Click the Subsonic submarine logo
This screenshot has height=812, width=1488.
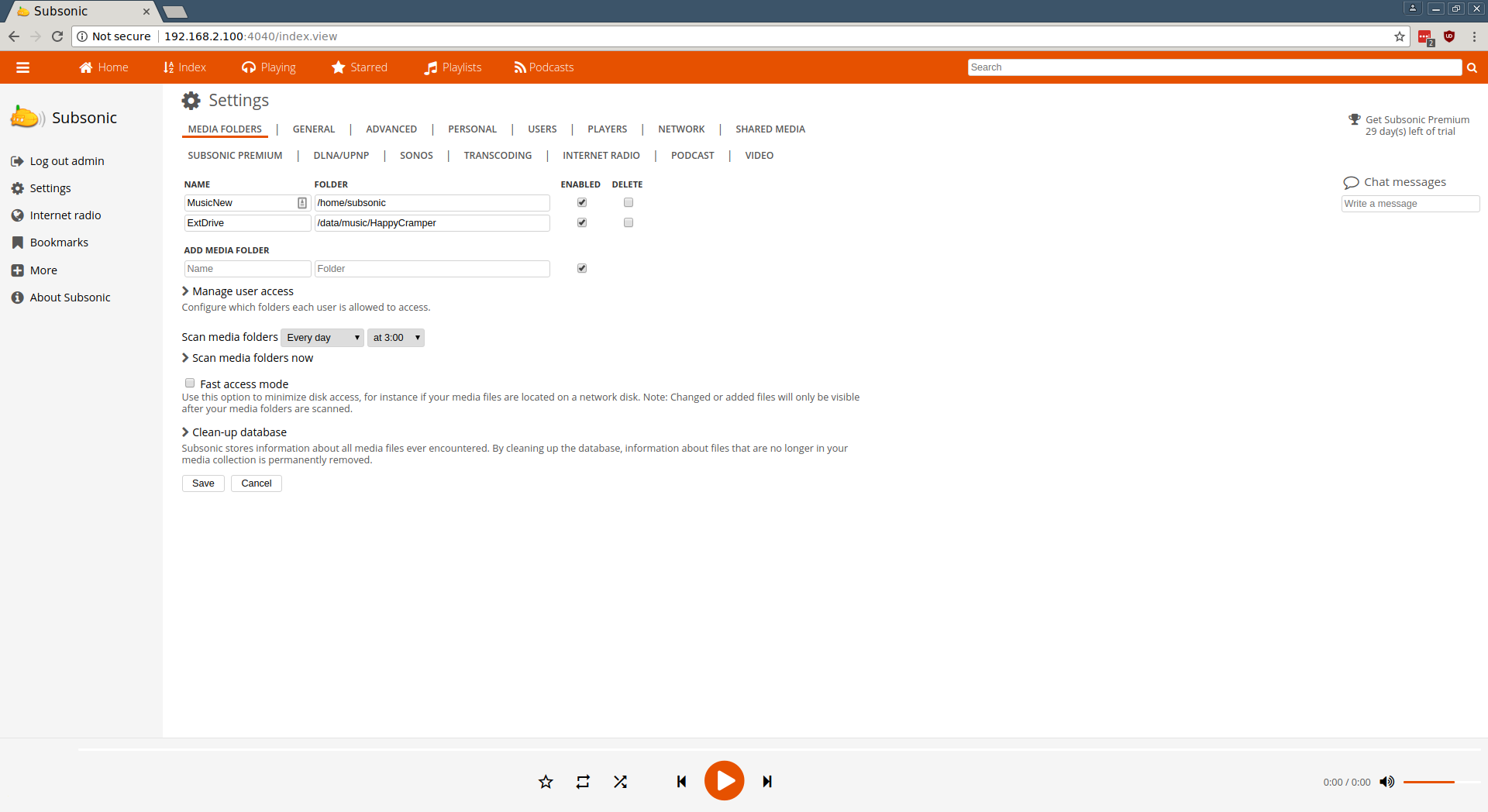tap(28, 117)
